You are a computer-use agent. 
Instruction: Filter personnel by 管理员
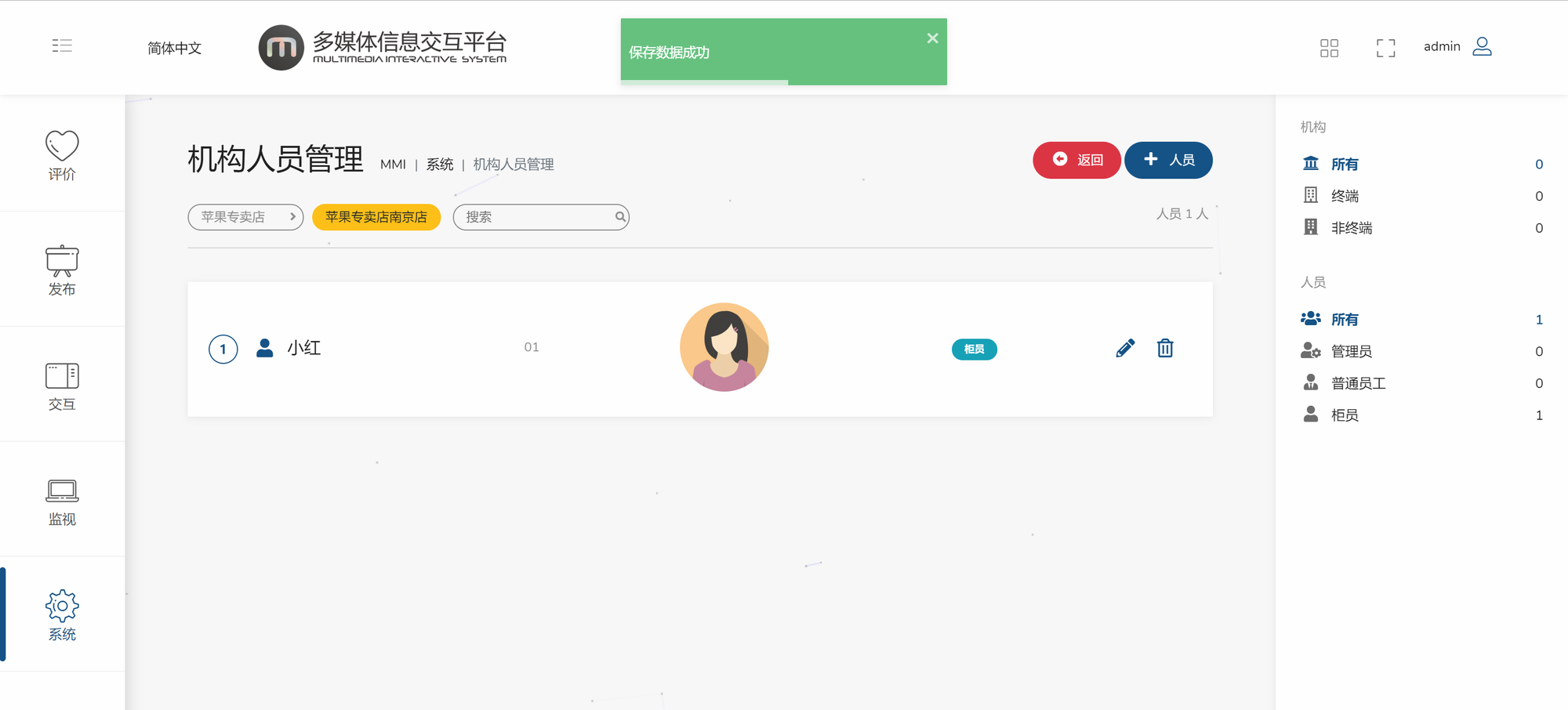1351,351
